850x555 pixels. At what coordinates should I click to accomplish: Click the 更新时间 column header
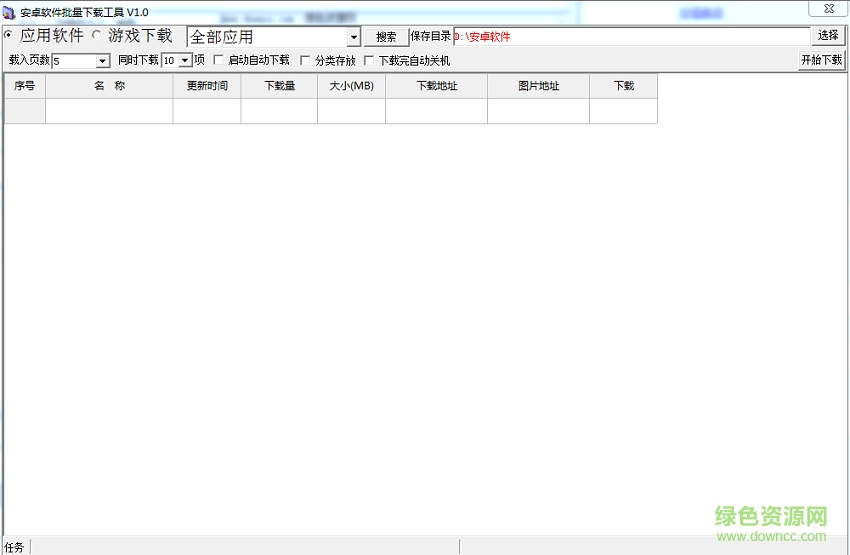click(207, 86)
